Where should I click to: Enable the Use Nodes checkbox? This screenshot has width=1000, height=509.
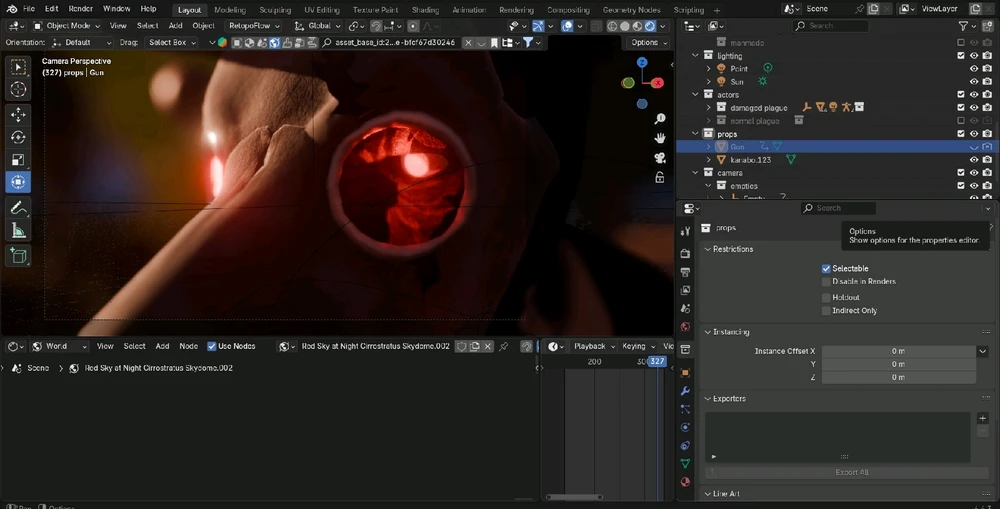click(212, 346)
